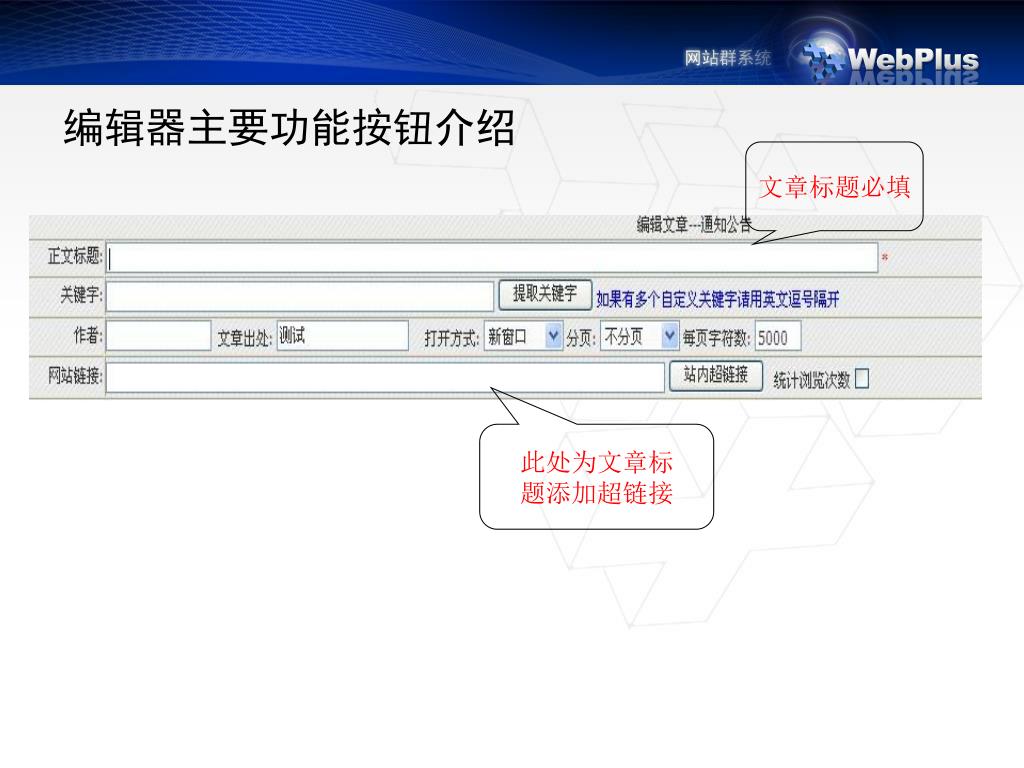The height and width of the screenshot is (768, 1024).
Task: Click the red required asterisk after title field
Action: [885, 257]
